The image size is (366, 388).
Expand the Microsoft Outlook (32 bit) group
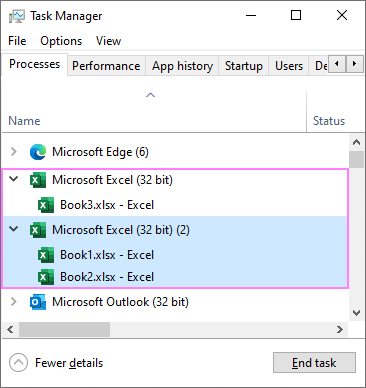14,302
